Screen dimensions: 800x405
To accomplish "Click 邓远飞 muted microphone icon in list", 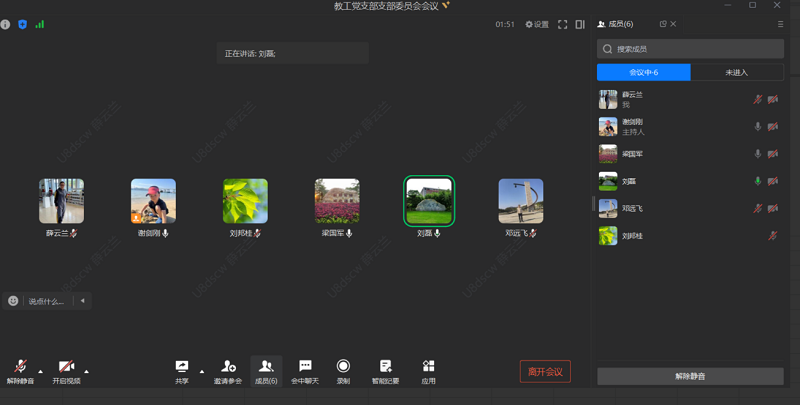I will (758, 208).
